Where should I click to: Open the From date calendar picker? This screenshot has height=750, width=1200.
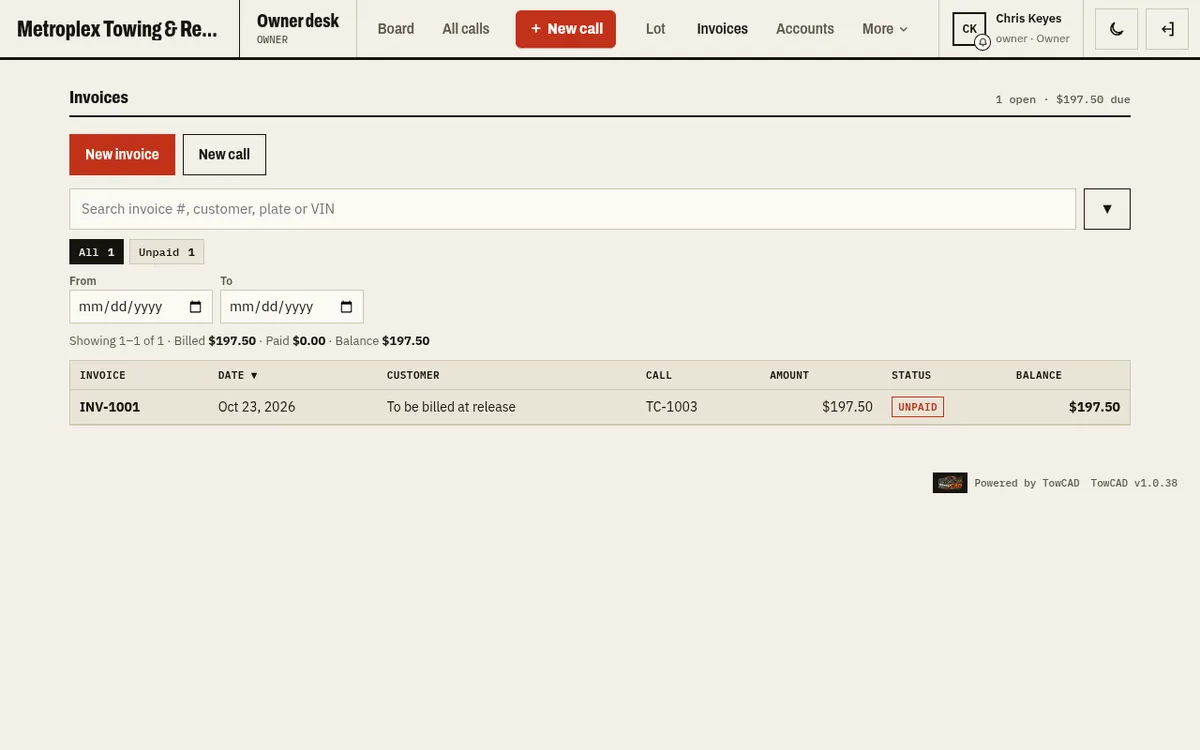(195, 307)
